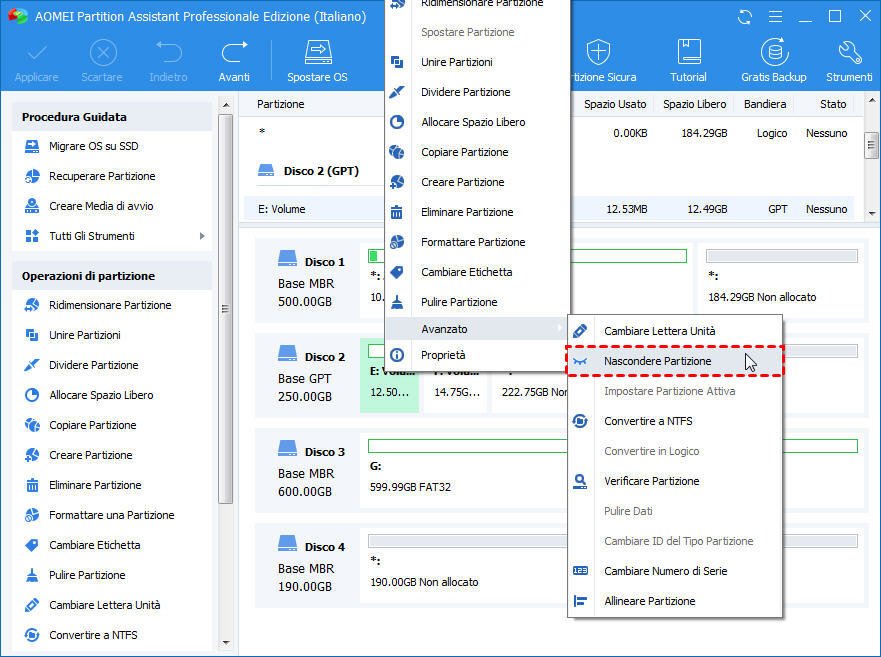Select Nascondere Partizione in submenu
Image resolution: width=881 pixels, height=657 pixels.
pos(675,361)
